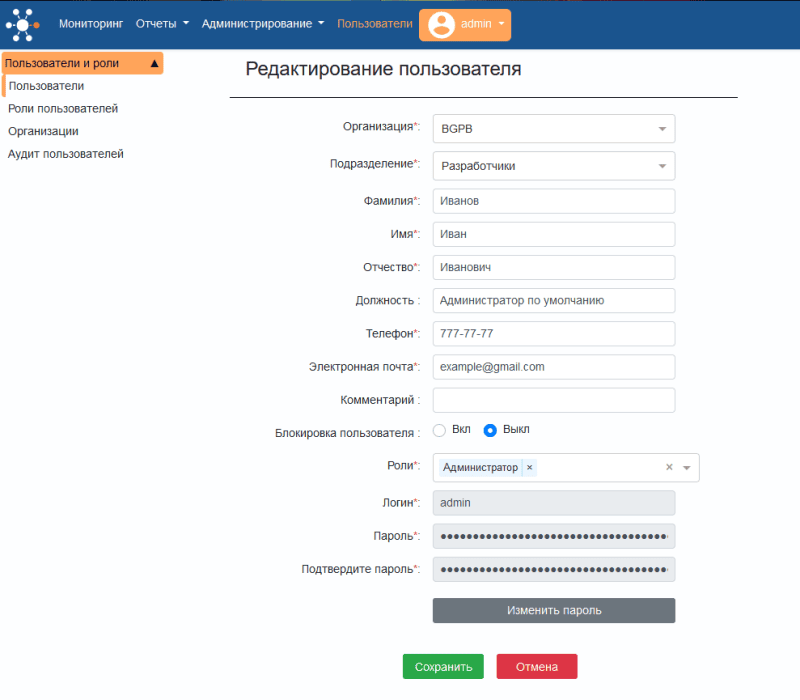Collapse the Пользователи и роли panel triangle
Viewport: 800px width, 700px height.
[156, 62]
